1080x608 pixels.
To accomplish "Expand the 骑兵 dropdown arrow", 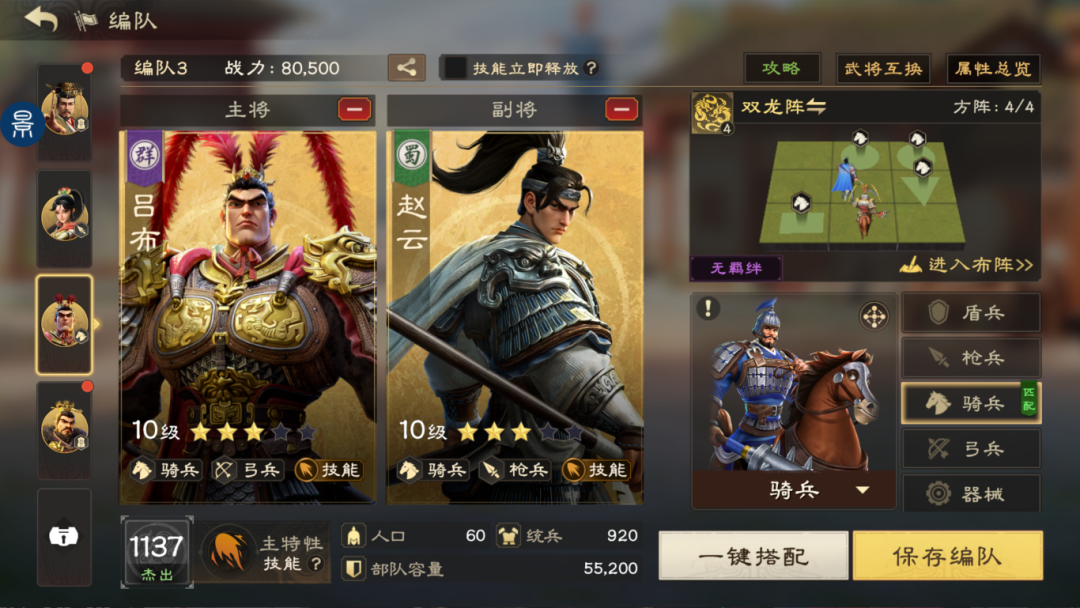I will click(x=862, y=490).
